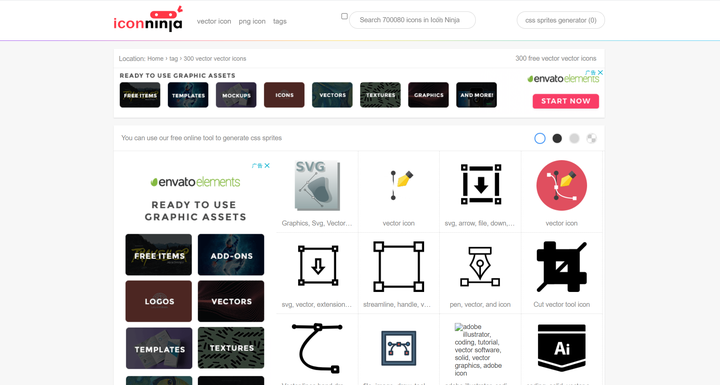Screen dimensions: 720x385
Task: Click the ad info icon on sidebar ad
Action: pyautogui.click(x=258, y=165)
